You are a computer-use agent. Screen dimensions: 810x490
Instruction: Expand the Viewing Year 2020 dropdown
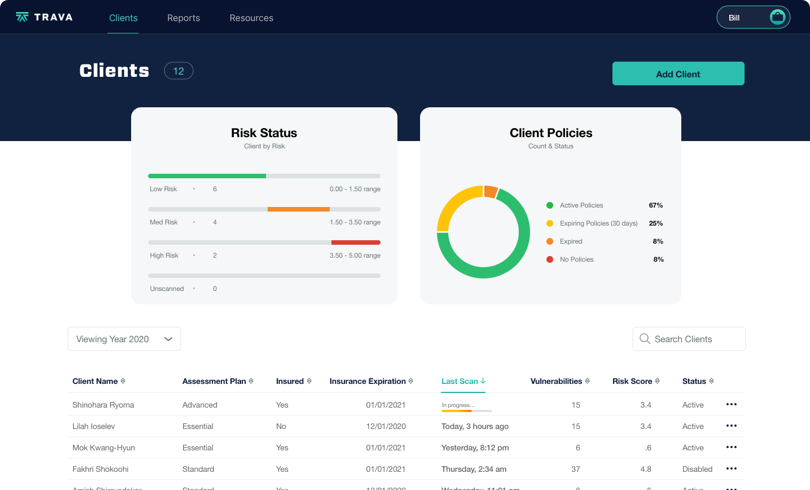pos(124,339)
